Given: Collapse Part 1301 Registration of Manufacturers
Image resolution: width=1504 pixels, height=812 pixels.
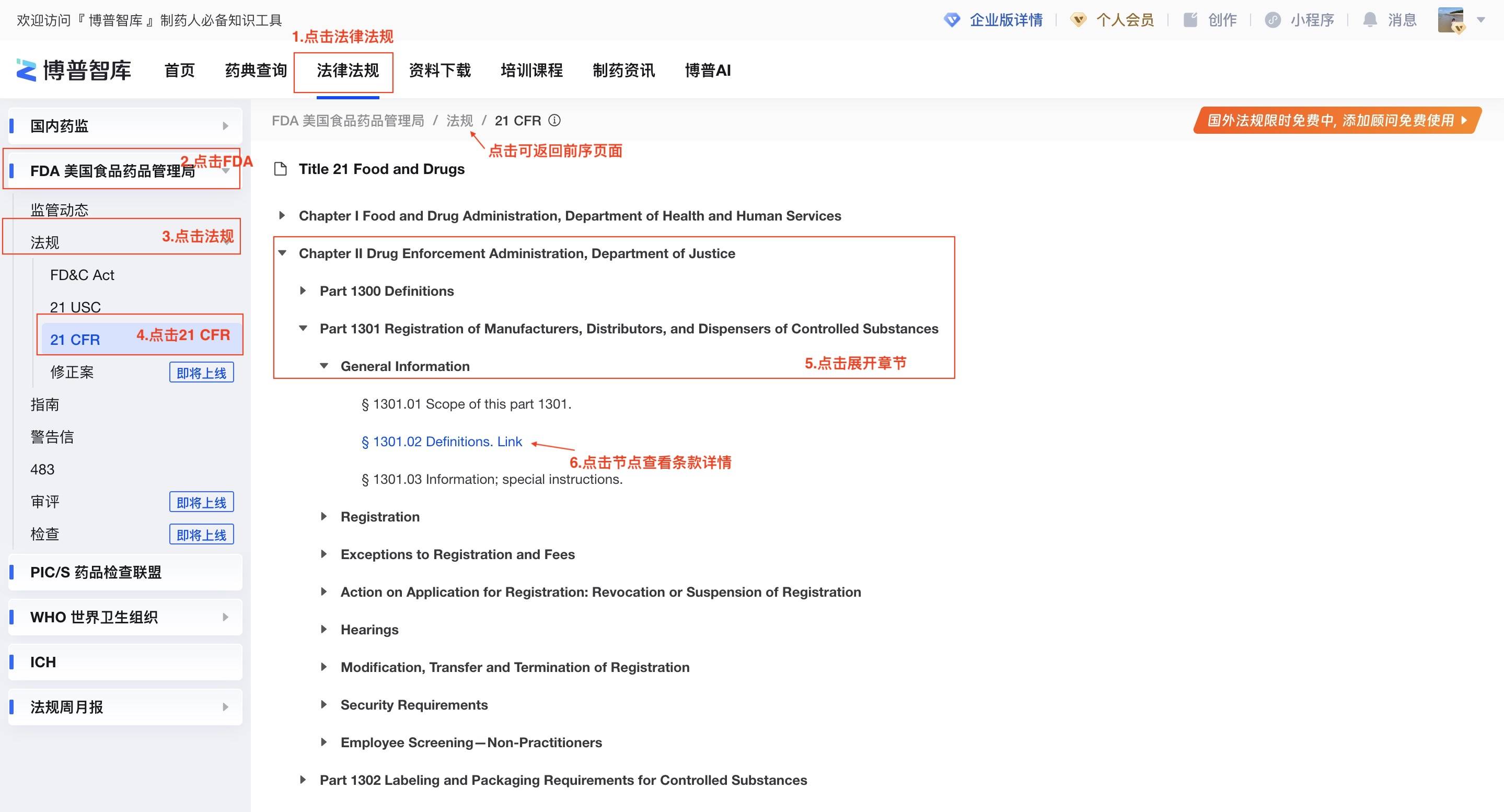Looking at the screenshot, I should pos(303,329).
